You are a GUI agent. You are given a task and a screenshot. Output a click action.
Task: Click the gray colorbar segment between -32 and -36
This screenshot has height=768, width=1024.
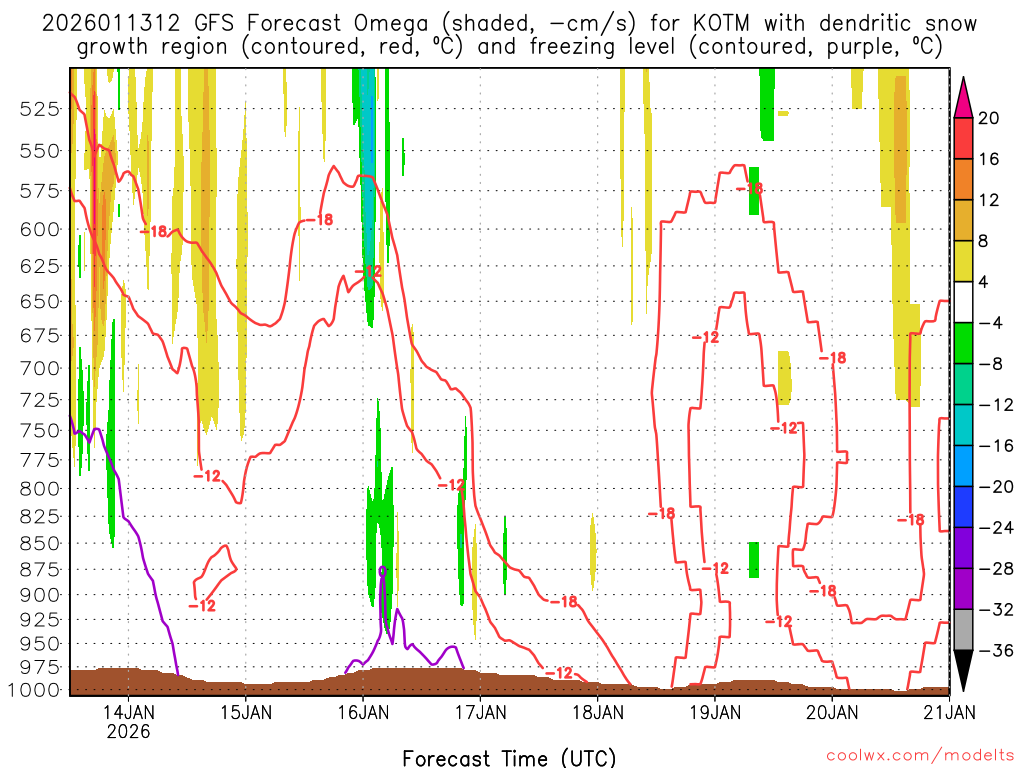tap(963, 630)
